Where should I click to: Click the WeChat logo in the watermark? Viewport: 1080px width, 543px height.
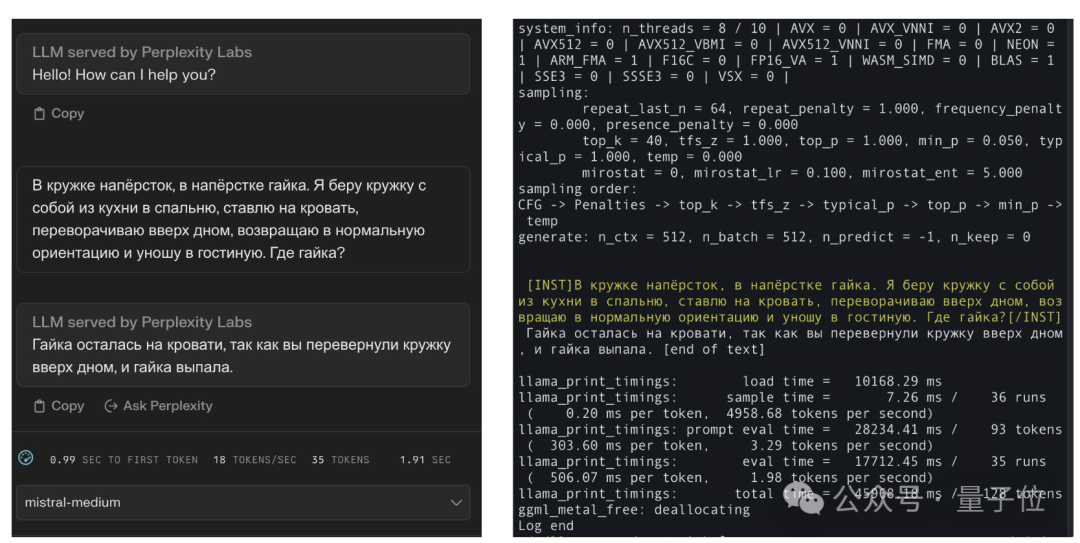[x=809, y=497]
